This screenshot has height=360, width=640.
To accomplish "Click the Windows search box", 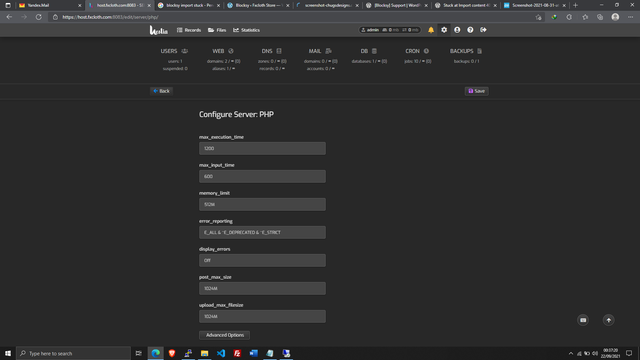I will click(x=73, y=353).
